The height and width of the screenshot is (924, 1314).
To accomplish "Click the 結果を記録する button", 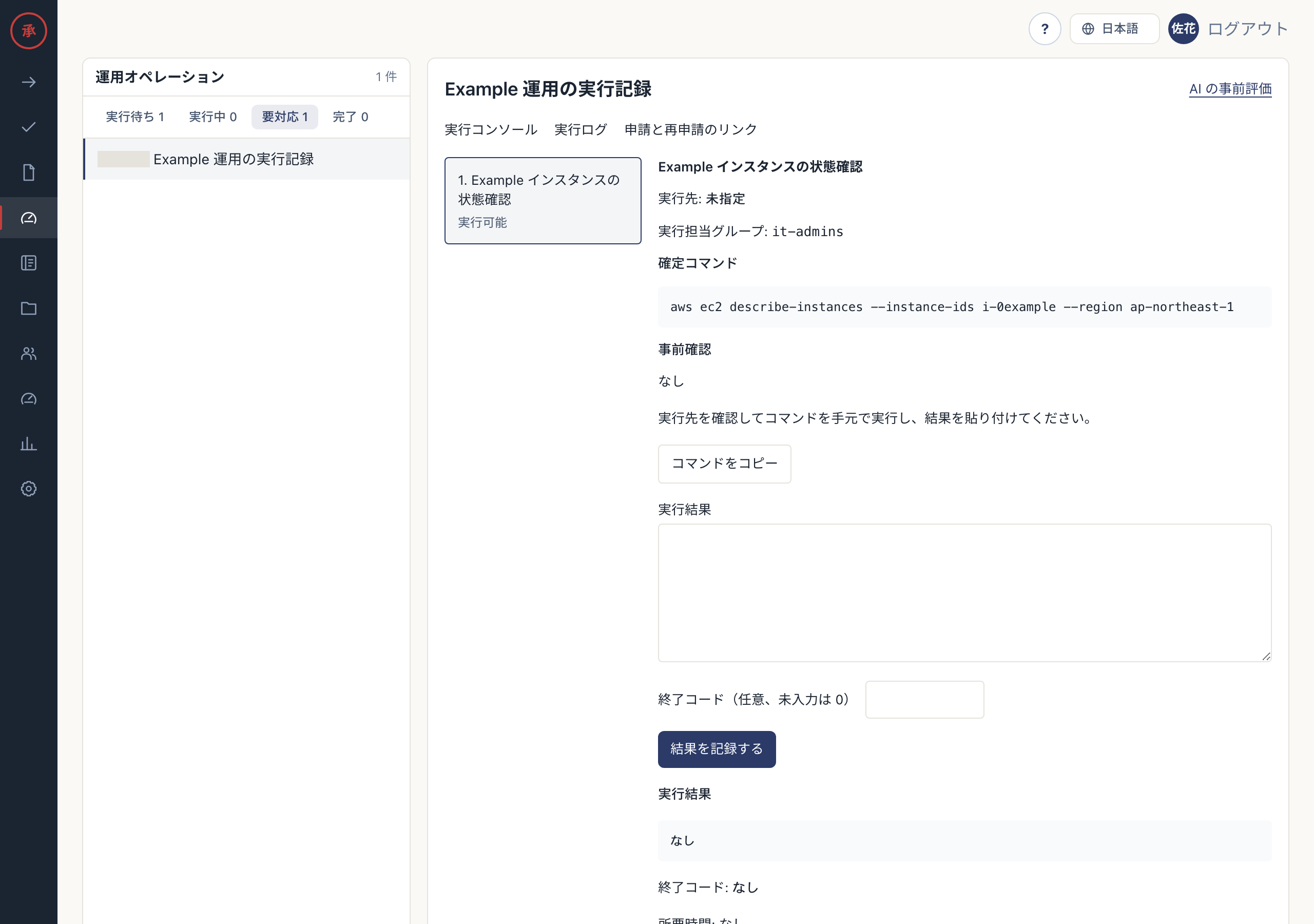I will [717, 749].
